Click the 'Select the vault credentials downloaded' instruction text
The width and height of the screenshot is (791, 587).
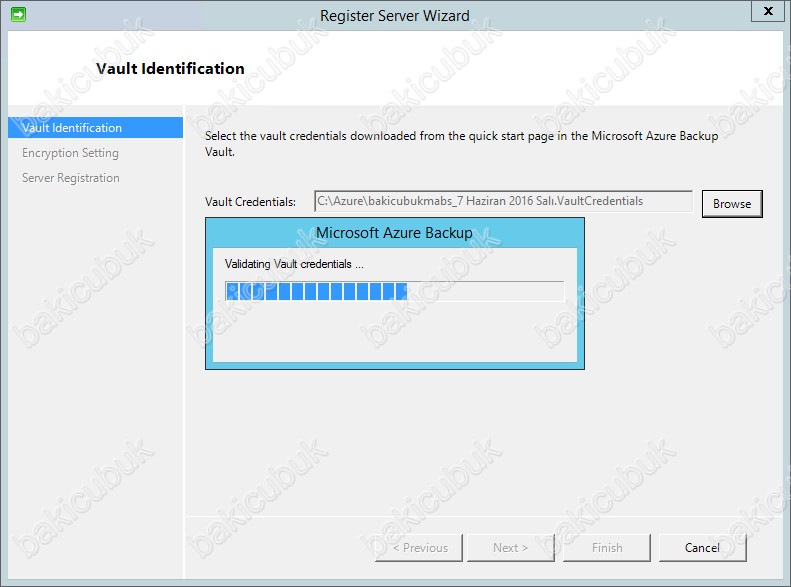pyautogui.click(x=461, y=144)
